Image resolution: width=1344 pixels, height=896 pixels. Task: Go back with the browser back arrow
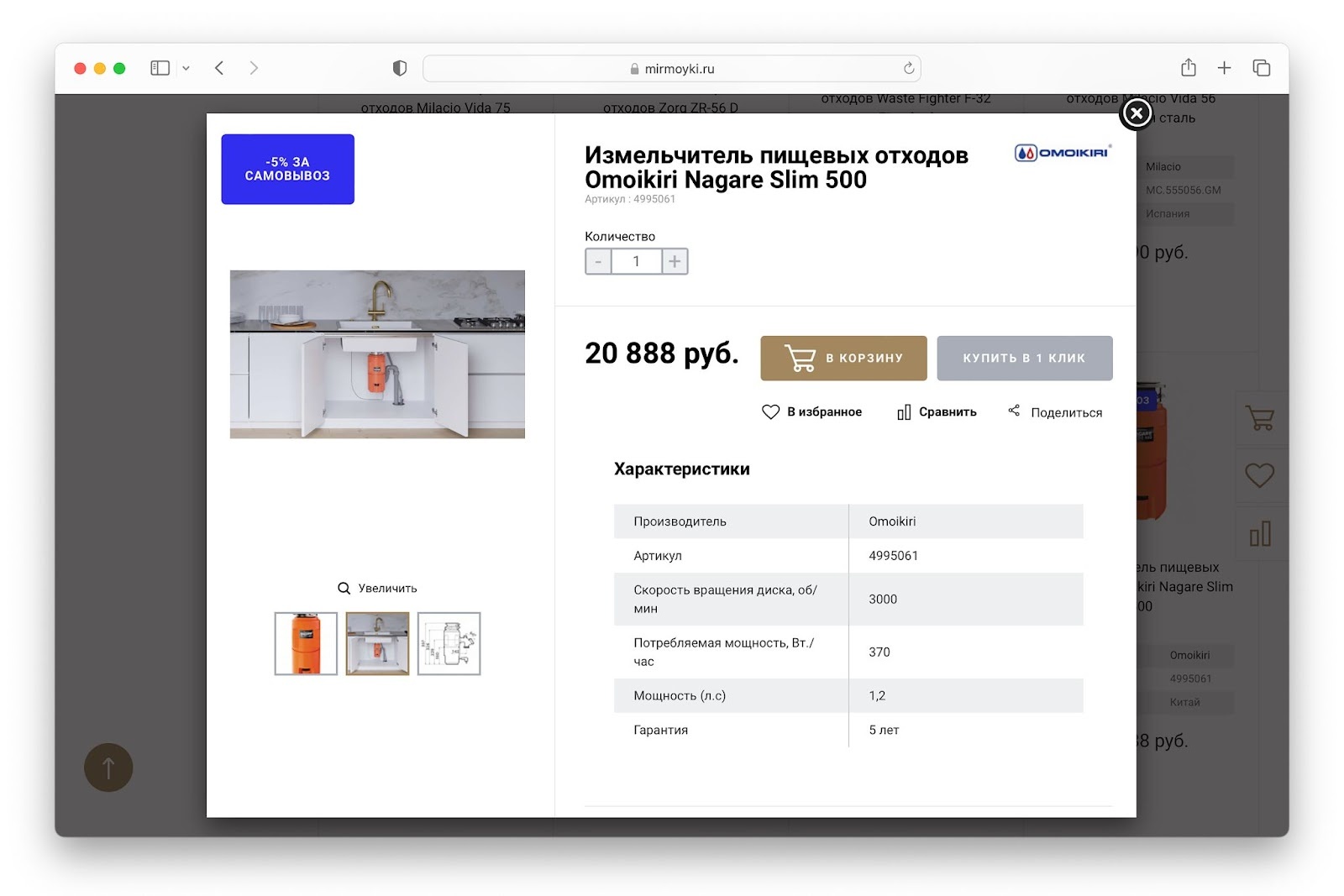(219, 68)
